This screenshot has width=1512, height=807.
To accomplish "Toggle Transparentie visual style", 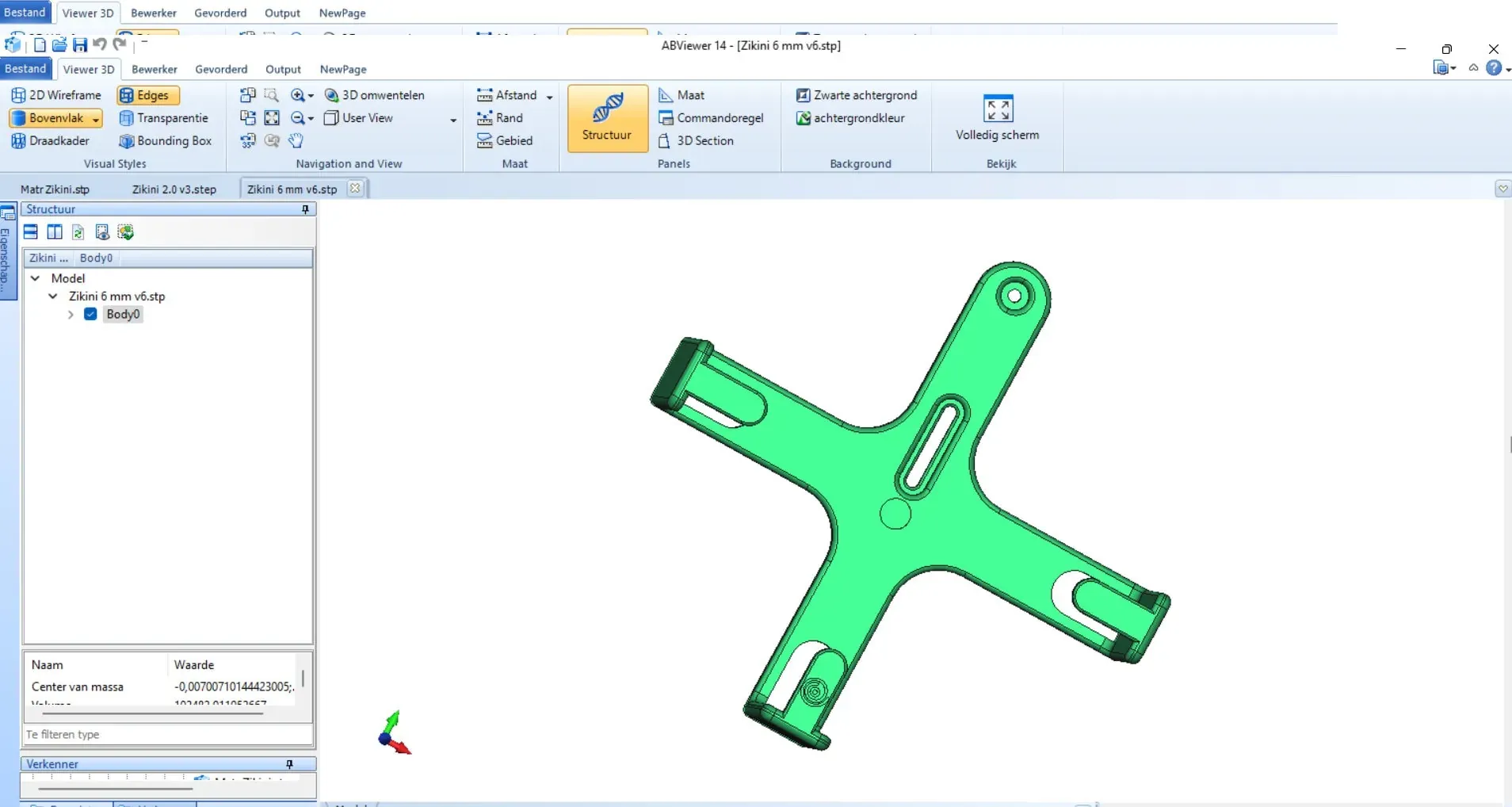I will [163, 118].
